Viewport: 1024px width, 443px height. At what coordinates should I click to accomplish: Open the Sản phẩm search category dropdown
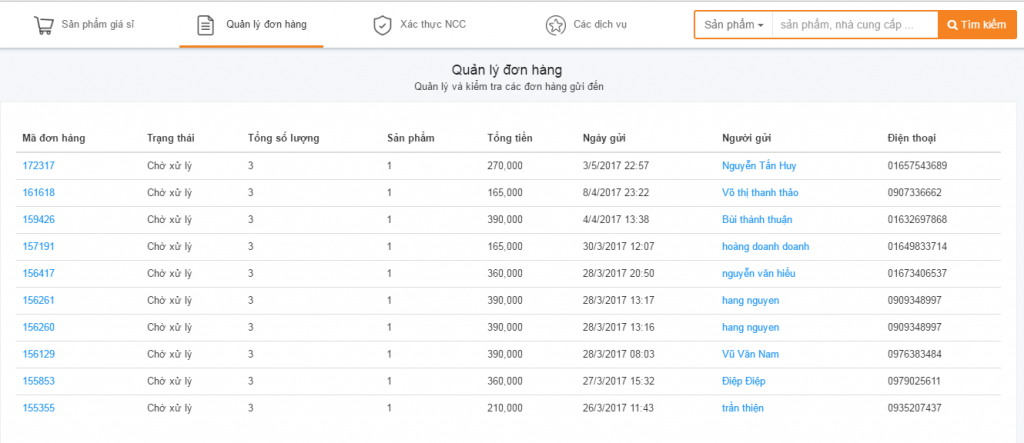tap(733, 25)
